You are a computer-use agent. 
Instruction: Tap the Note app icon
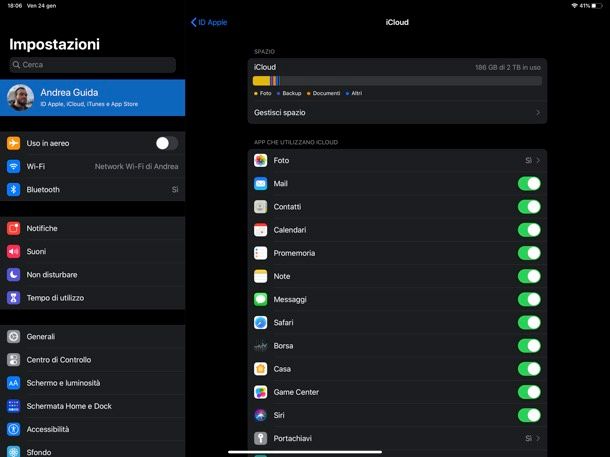pyautogui.click(x=260, y=276)
